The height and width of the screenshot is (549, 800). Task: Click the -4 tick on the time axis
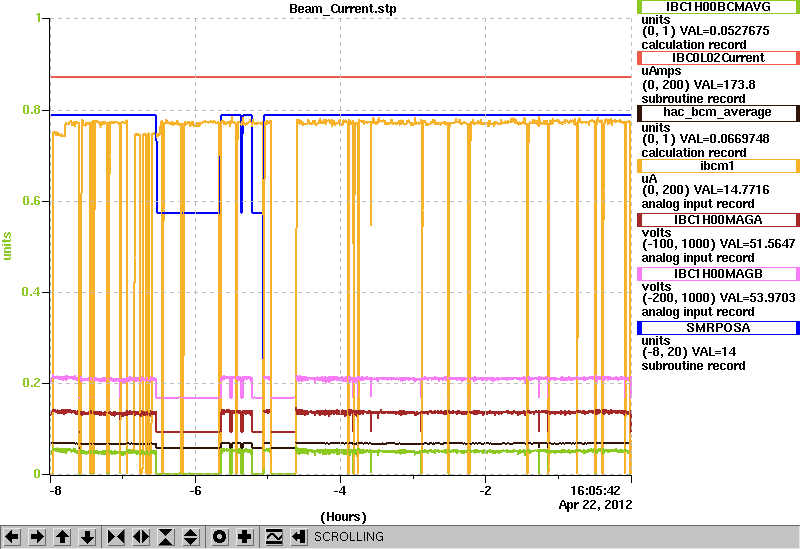[340, 491]
